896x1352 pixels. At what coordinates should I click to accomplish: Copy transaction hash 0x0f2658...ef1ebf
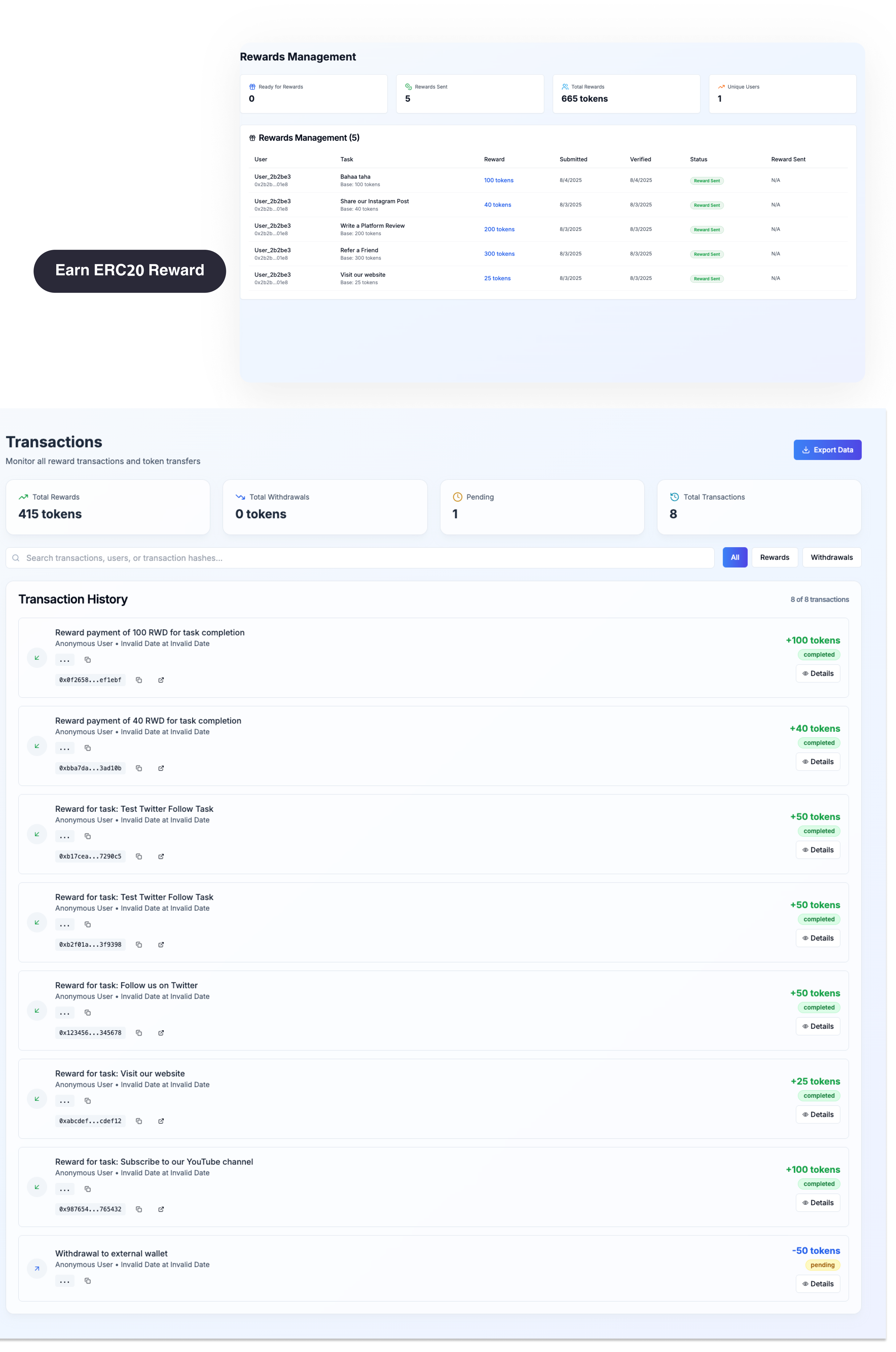pos(139,680)
